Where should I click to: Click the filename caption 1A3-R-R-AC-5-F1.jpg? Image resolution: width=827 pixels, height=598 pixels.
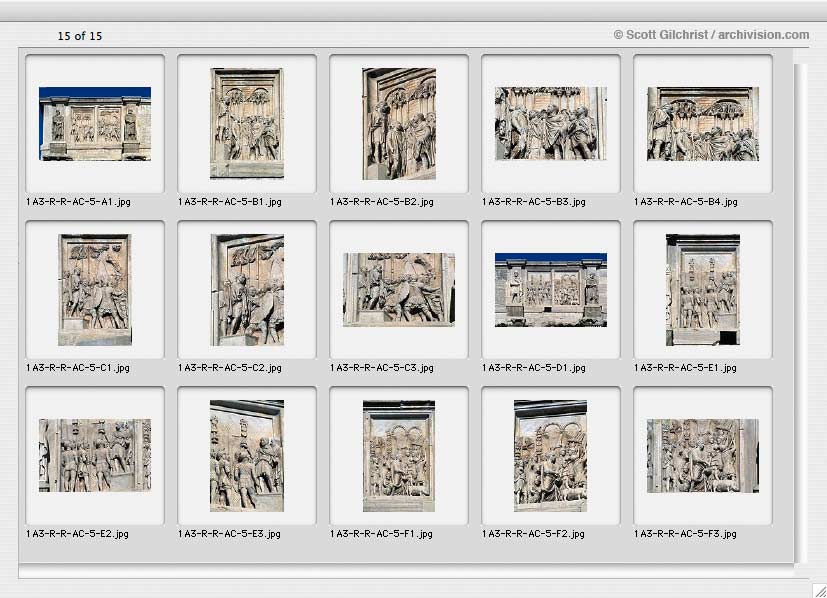tap(381, 534)
